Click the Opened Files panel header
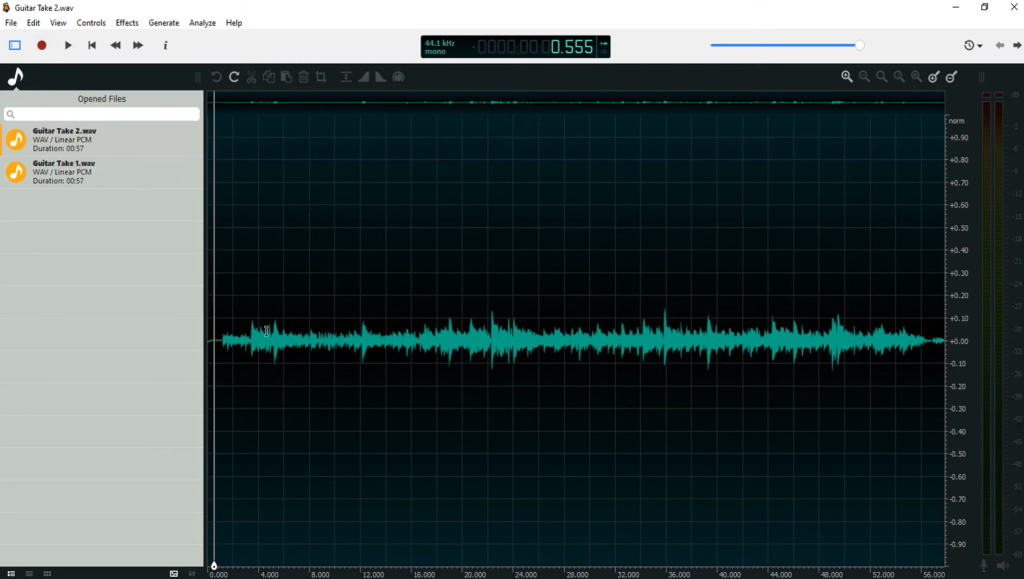The height and width of the screenshot is (579, 1024). [x=102, y=99]
